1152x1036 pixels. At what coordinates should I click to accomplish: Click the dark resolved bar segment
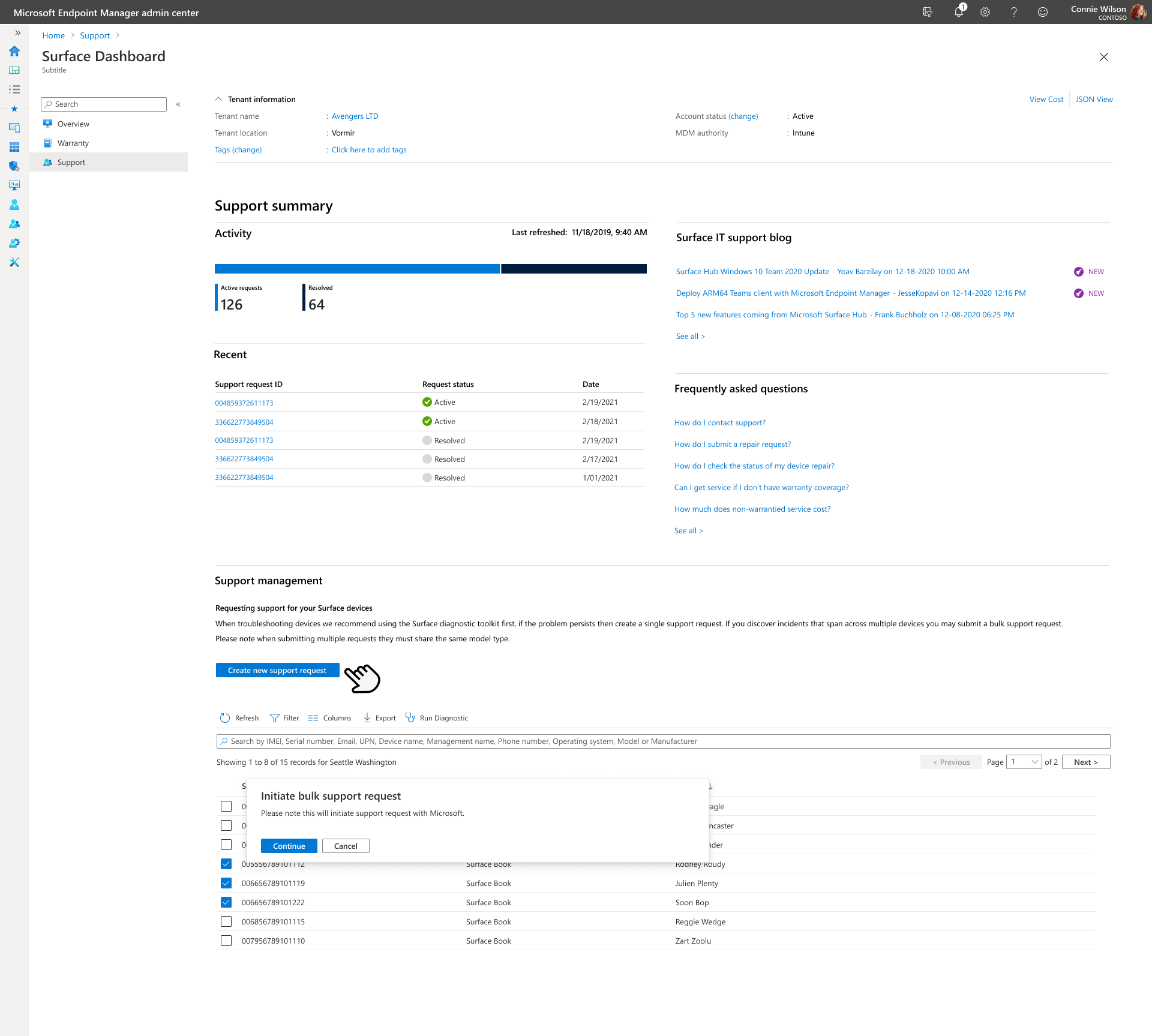point(574,269)
